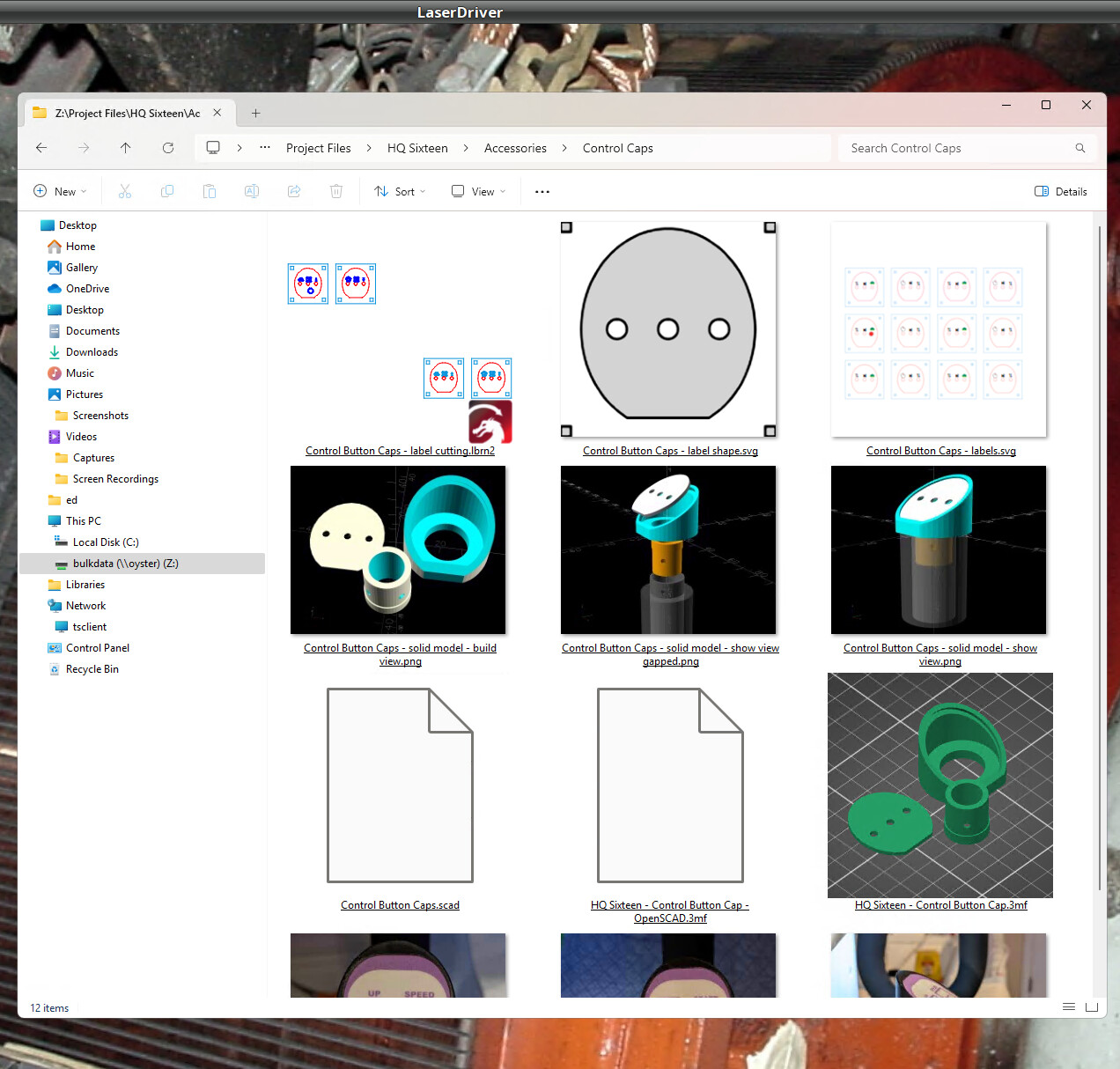Expand chevron after Accessories breadcrumb

click(x=564, y=148)
